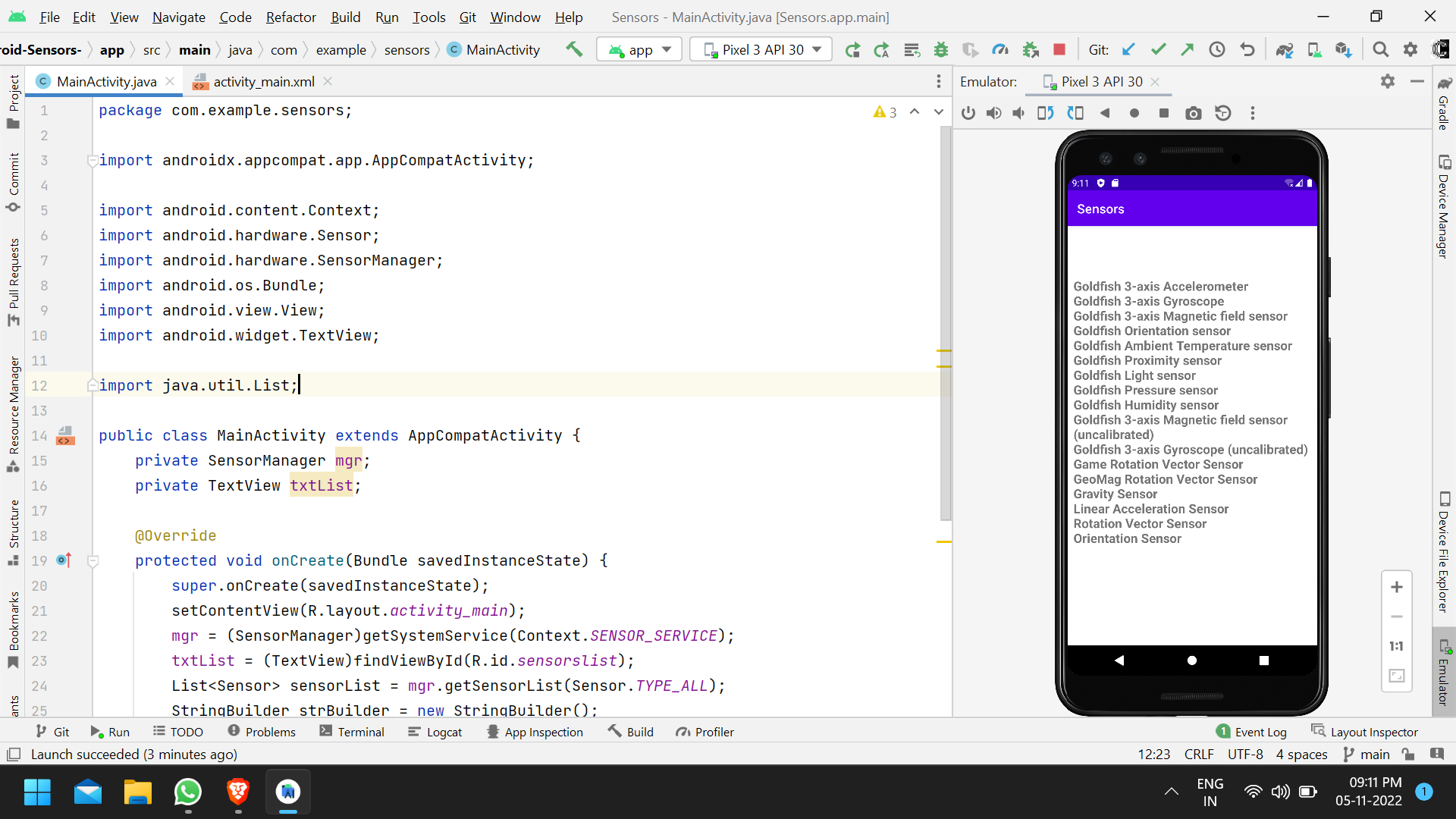Open the Event Log panel
Screen dimensions: 1456x819
point(1251,732)
